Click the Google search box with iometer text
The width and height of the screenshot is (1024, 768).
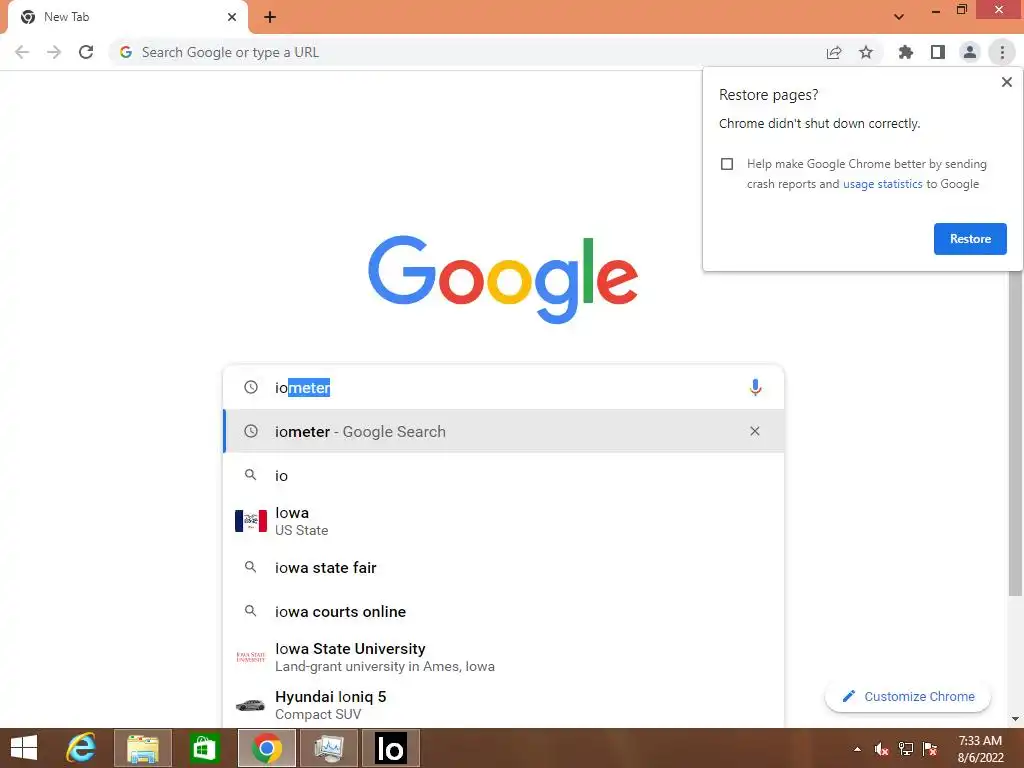tap(503, 387)
